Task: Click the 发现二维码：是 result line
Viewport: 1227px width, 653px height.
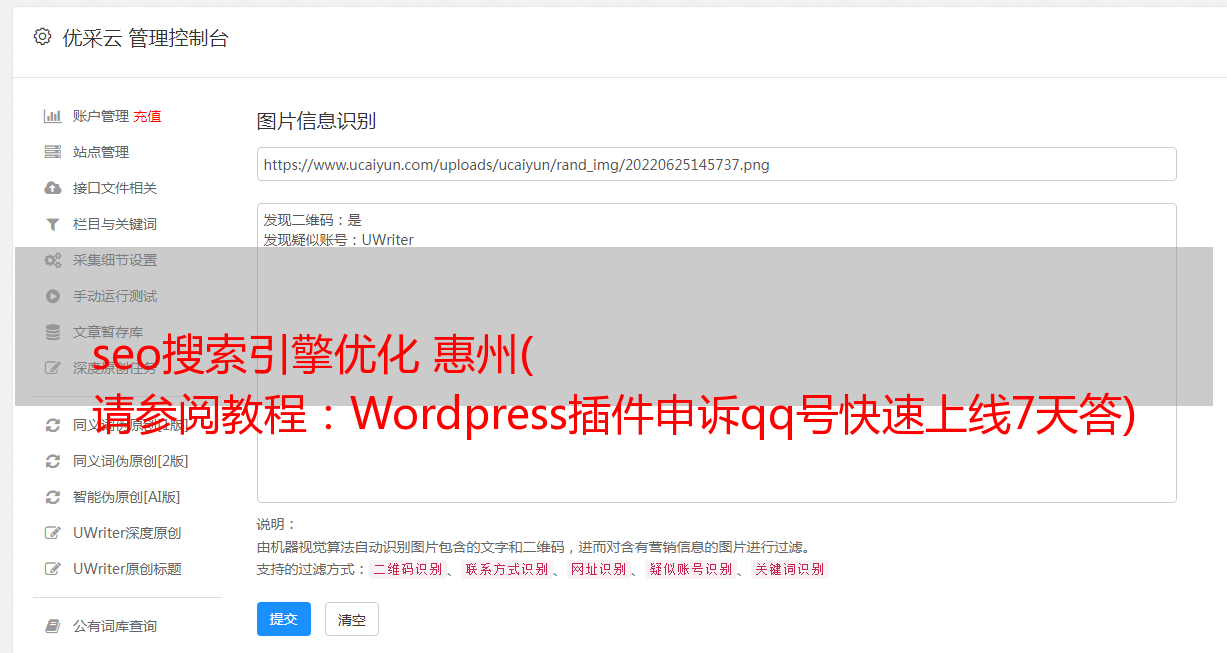Action: (313, 220)
